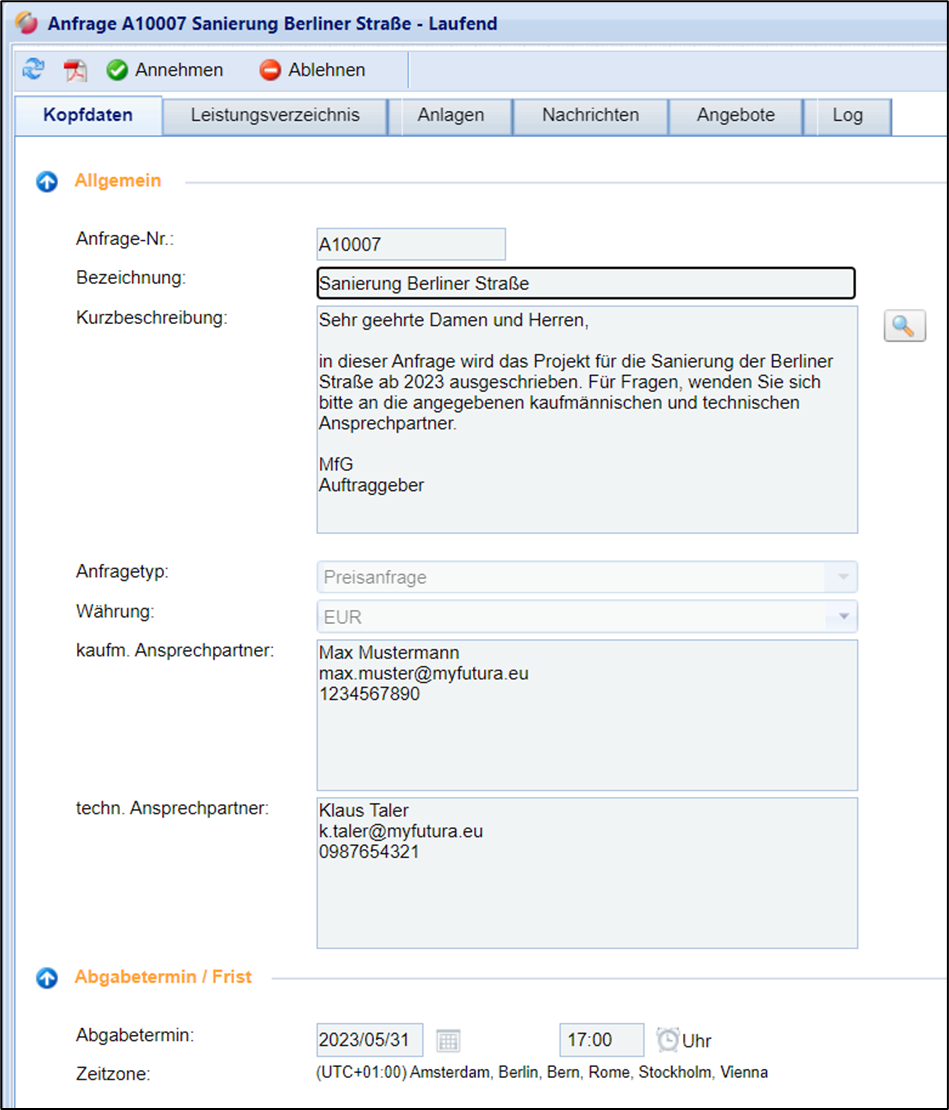
Task: Click the refresh icon in the toolbar
Action: click(34, 70)
